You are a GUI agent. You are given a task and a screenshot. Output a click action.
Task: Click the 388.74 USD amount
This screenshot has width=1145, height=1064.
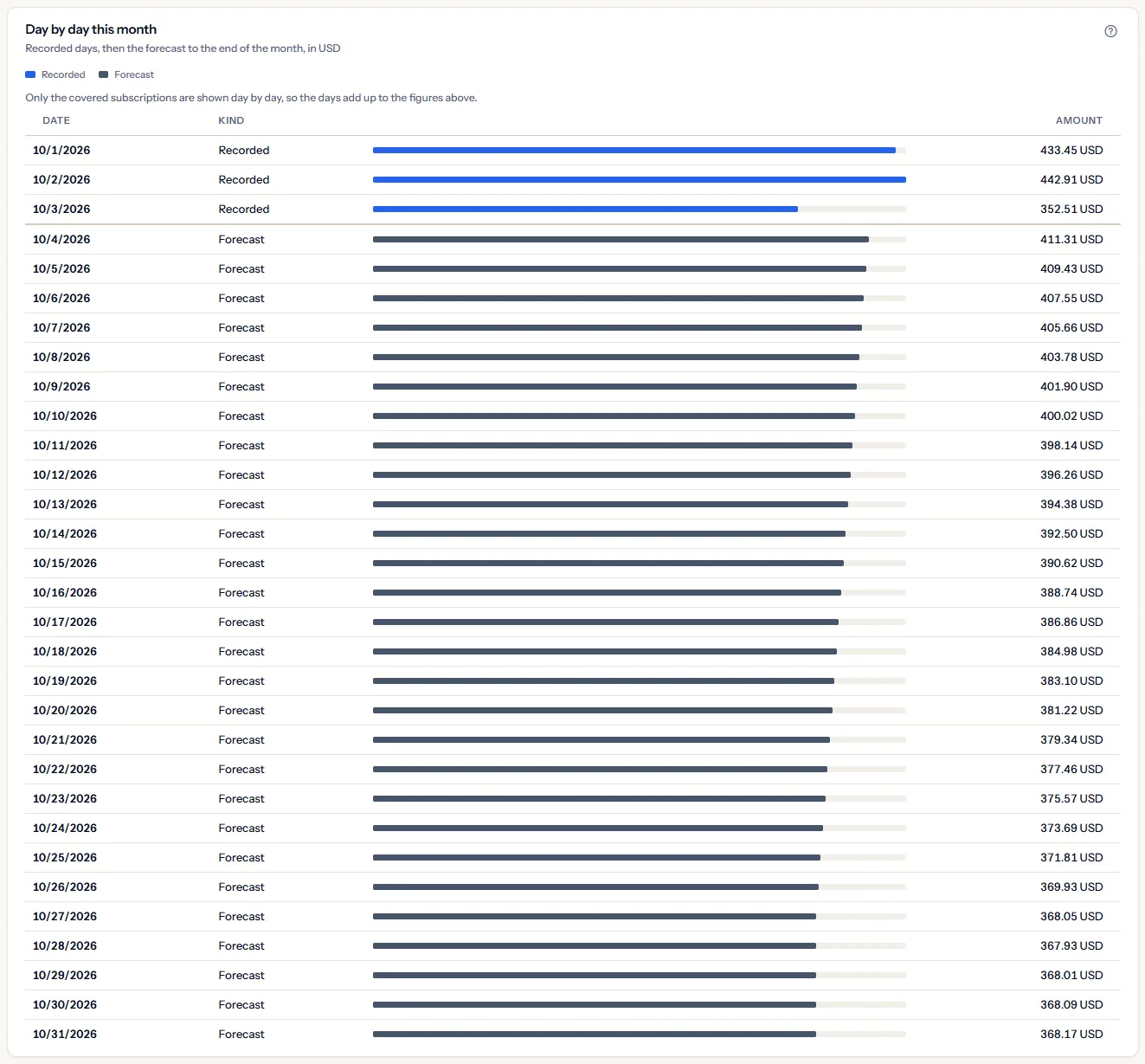pos(1071,592)
